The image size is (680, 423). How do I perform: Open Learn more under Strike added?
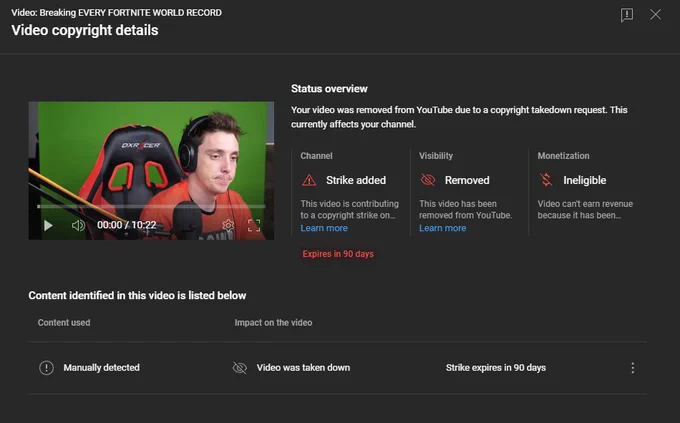point(324,228)
